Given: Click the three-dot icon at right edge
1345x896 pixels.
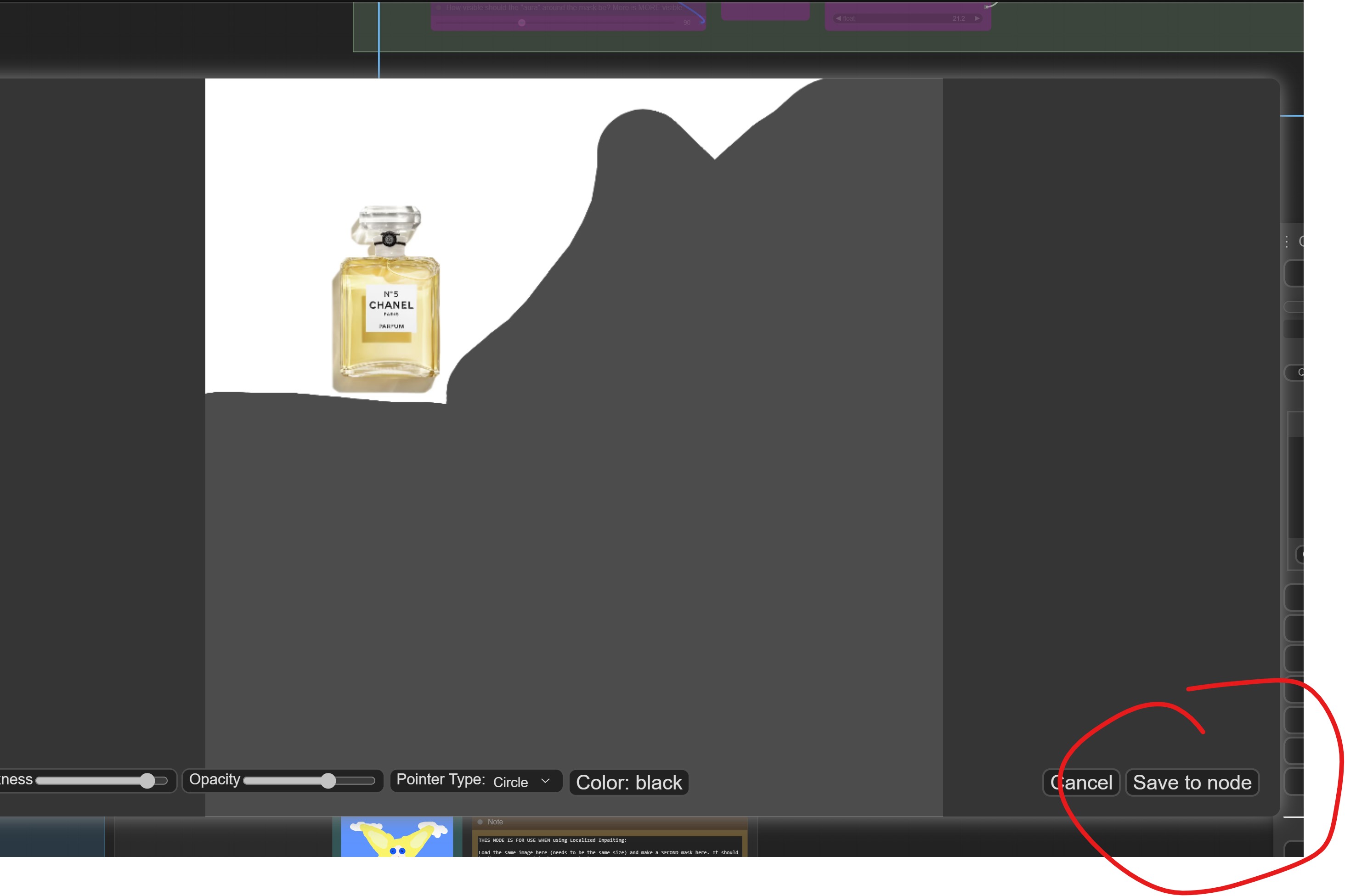Looking at the screenshot, I should [x=1287, y=242].
